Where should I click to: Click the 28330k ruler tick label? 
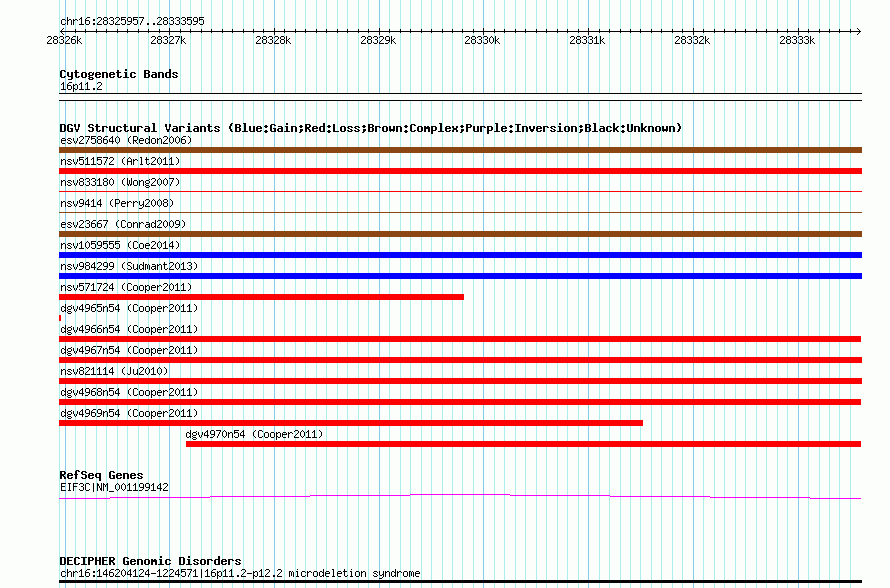(482, 40)
